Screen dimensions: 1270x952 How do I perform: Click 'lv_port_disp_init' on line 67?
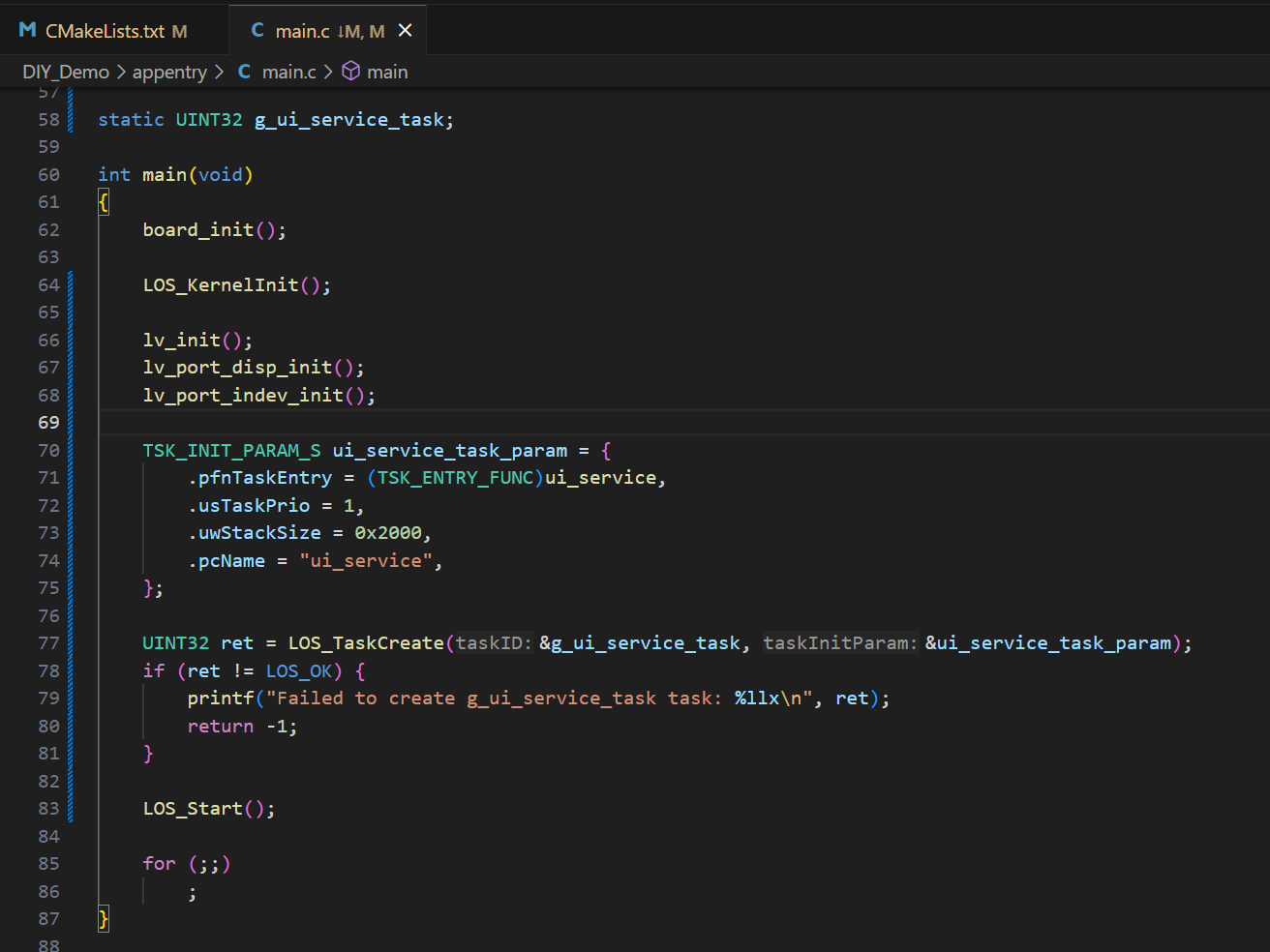237,368
